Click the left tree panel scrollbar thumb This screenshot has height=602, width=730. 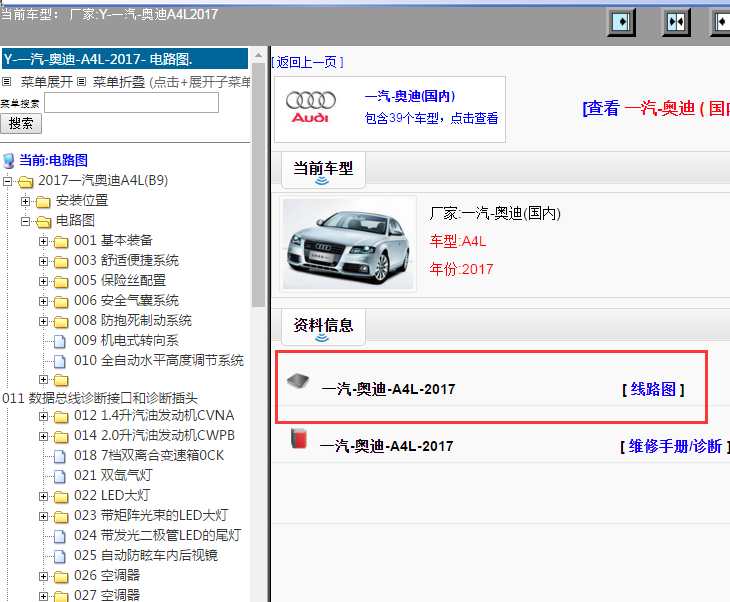pyautogui.click(x=258, y=186)
